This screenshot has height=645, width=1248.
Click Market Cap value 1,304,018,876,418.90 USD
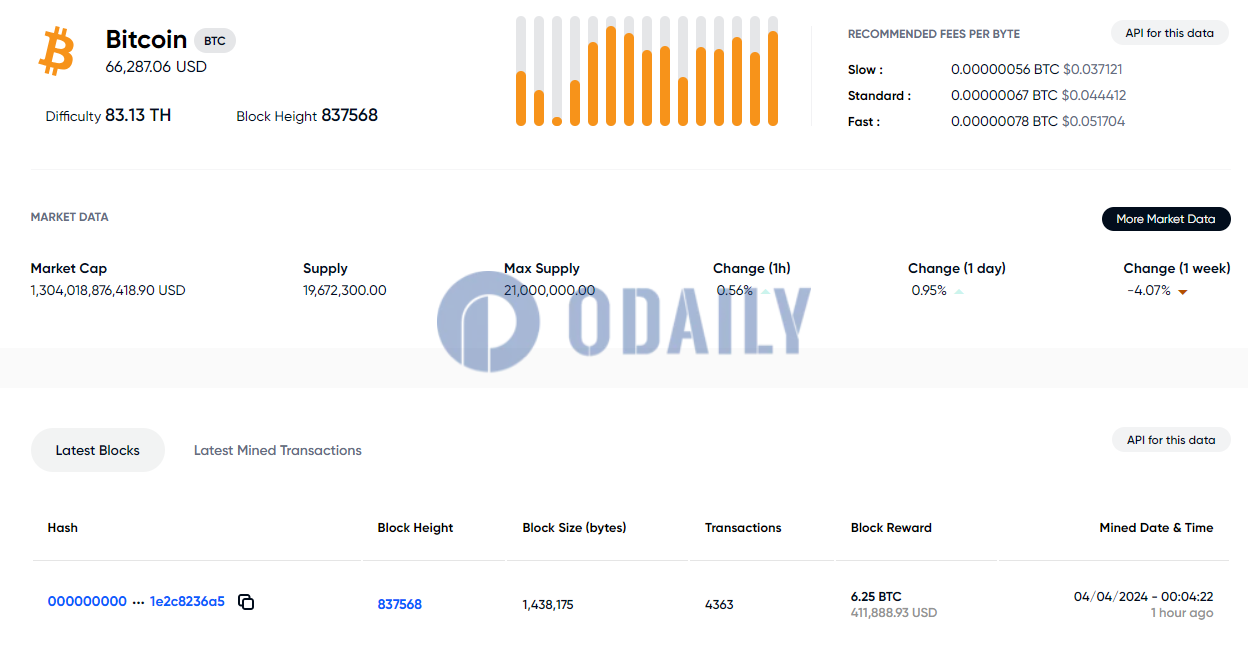click(x=108, y=290)
